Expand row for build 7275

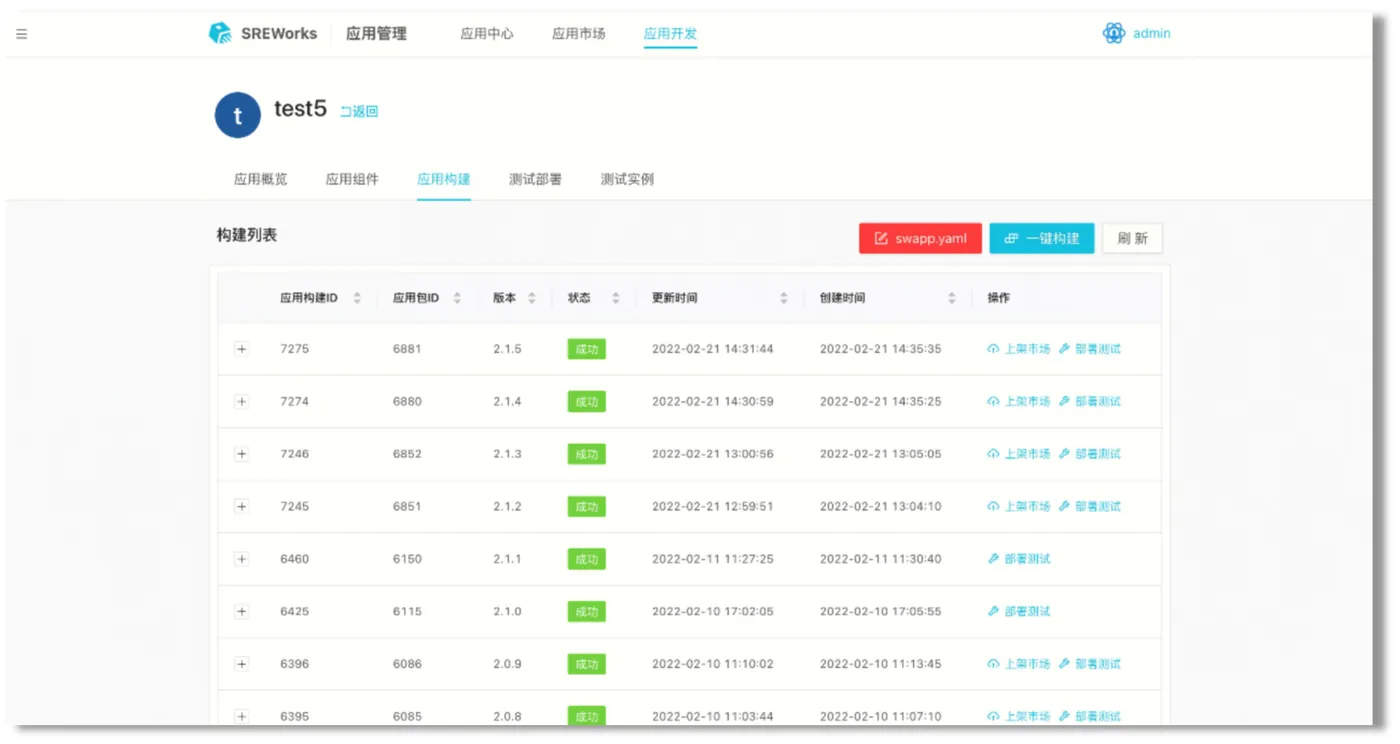point(241,349)
